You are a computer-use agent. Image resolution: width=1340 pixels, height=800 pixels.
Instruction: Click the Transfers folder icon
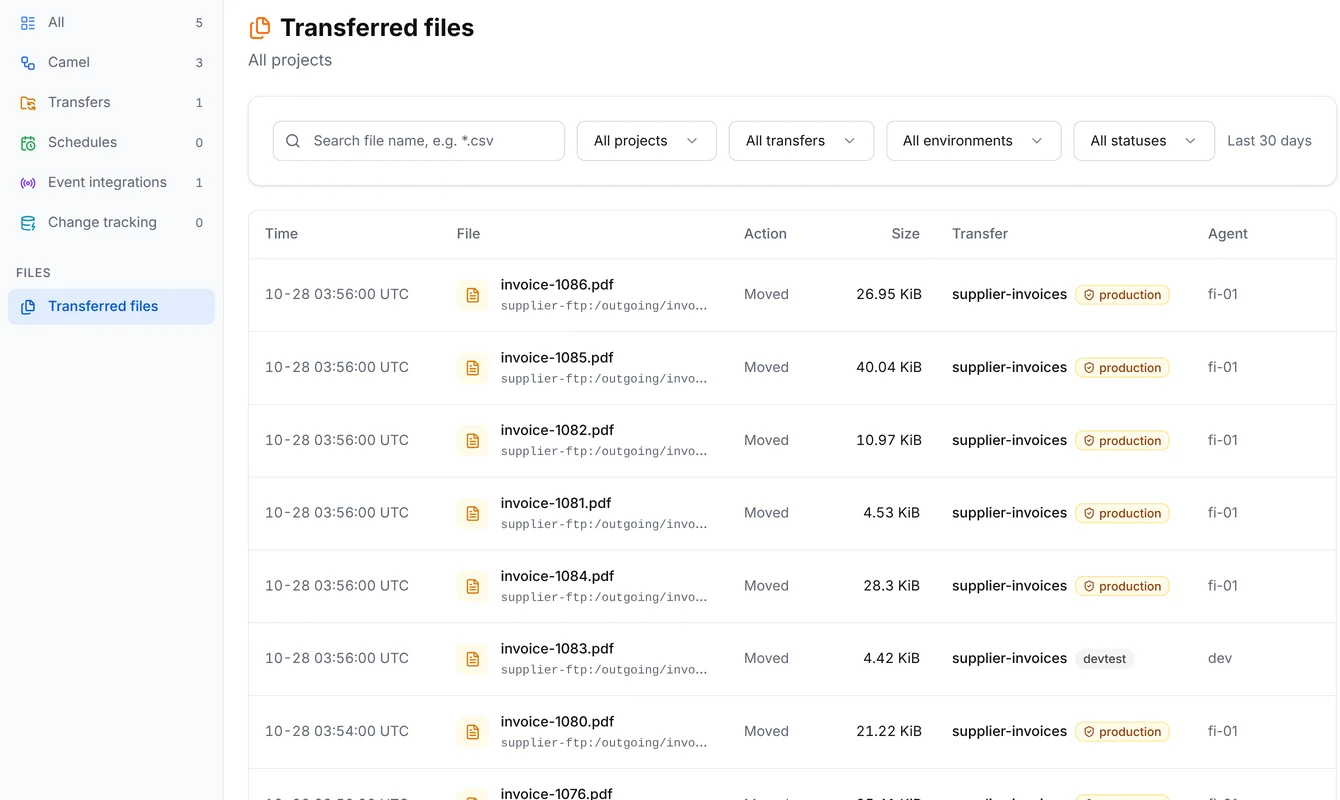point(28,102)
